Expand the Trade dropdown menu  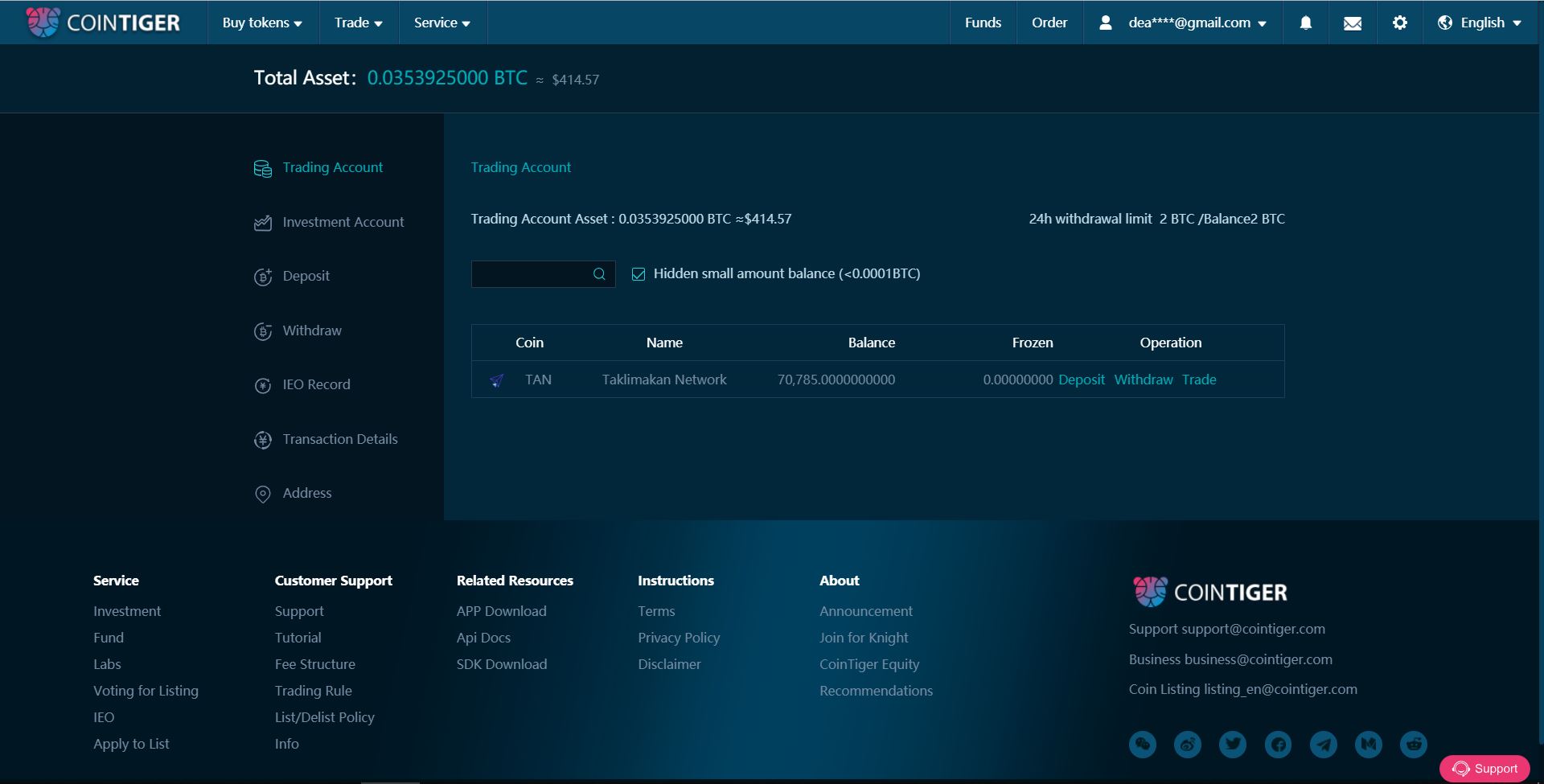point(359,23)
